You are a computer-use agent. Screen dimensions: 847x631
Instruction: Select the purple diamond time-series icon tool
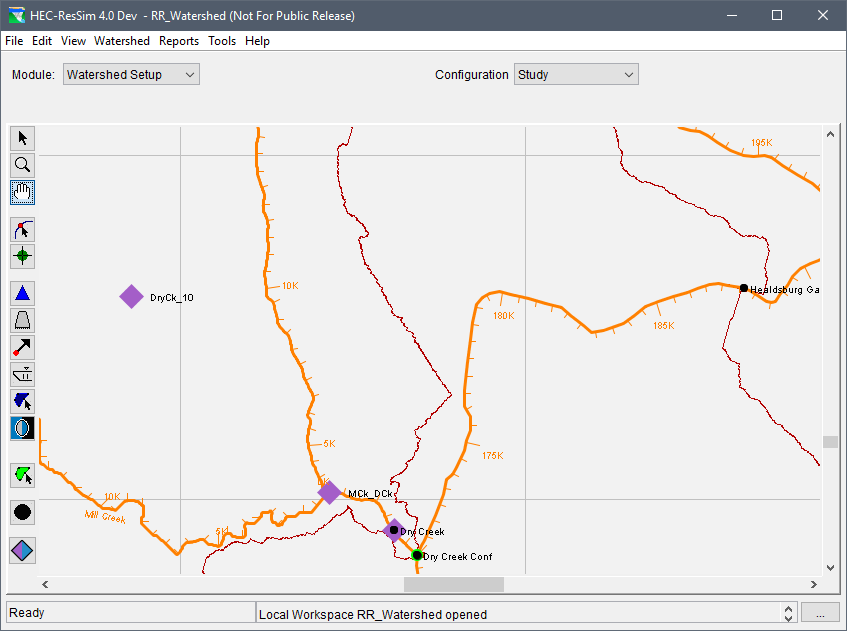(x=22, y=550)
